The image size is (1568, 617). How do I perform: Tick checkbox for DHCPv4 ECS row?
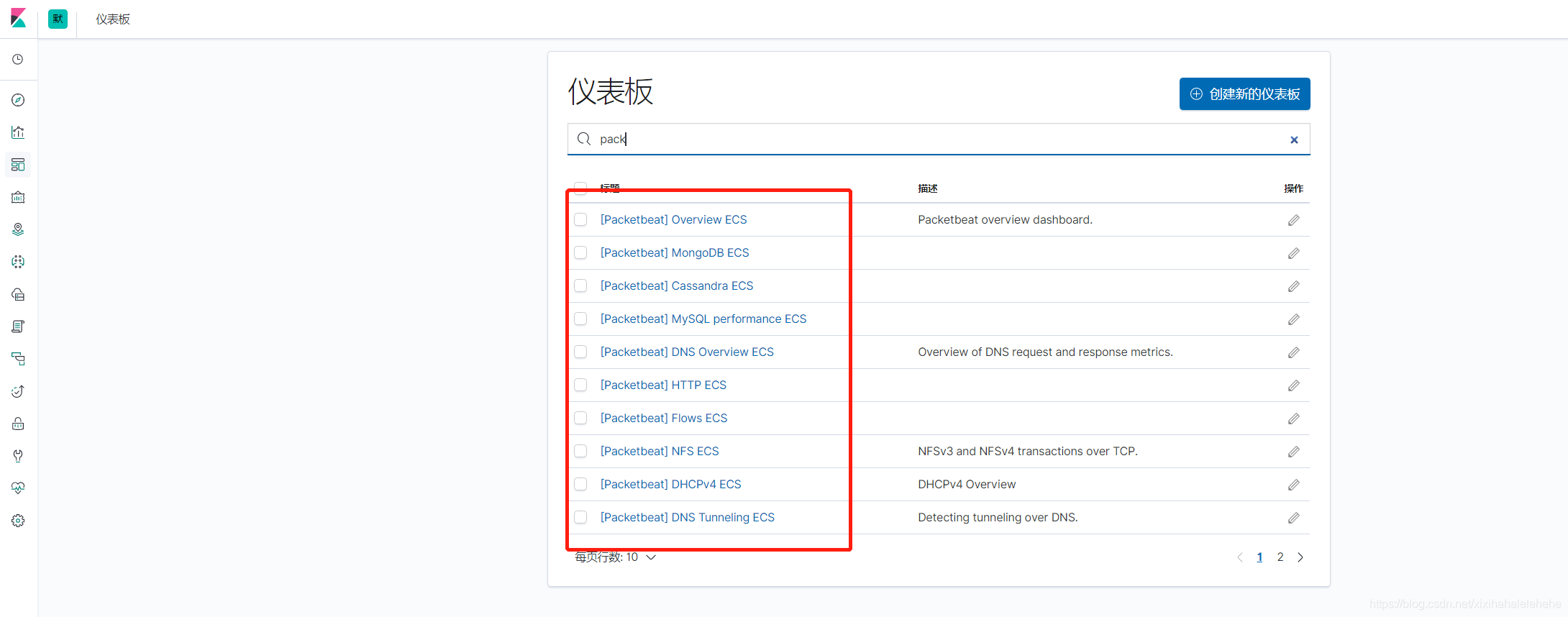pyautogui.click(x=580, y=484)
